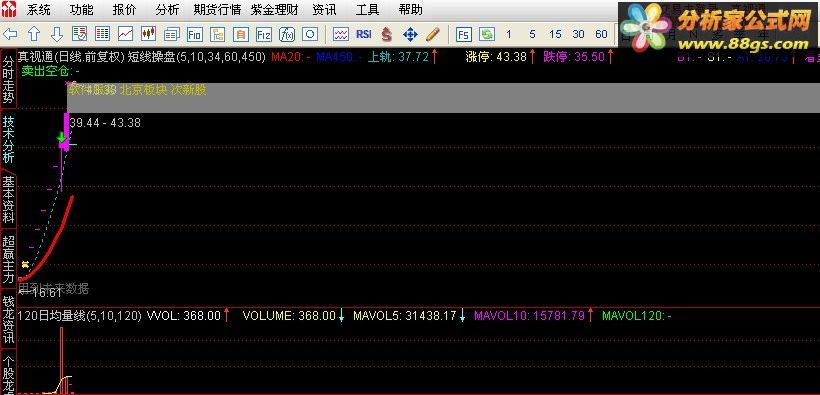Click the 涨停: 43.38 value
The width and height of the screenshot is (820, 395).
pyautogui.click(x=496, y=57)
